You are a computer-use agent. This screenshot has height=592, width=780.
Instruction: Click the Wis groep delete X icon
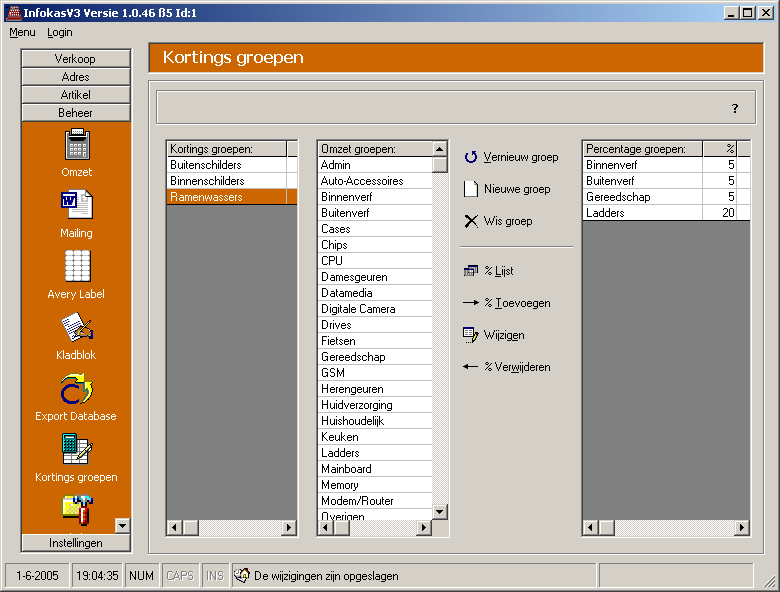pyautogui.click(x=471, y=221)
